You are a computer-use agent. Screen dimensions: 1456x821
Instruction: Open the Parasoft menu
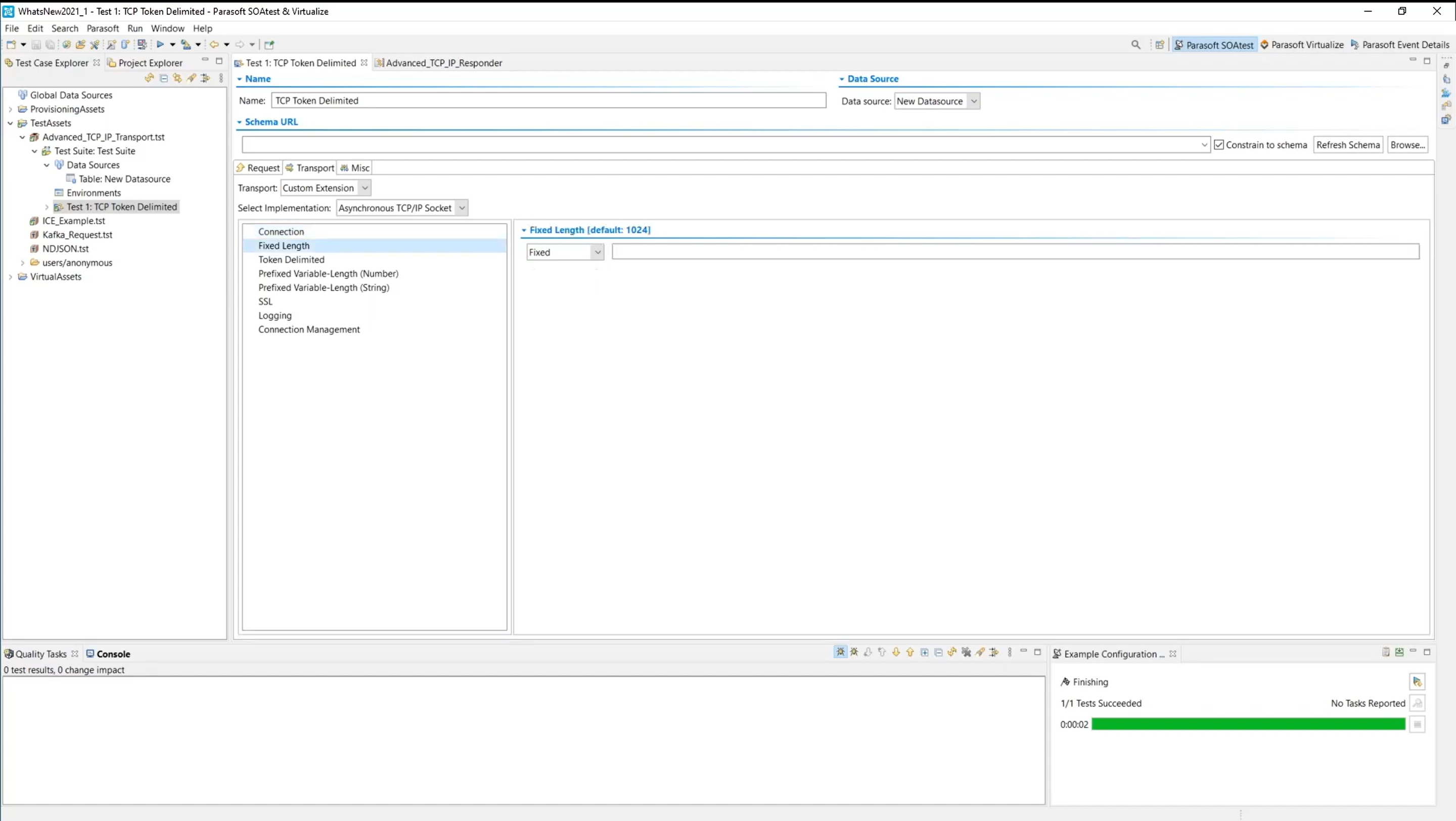coord(102,28)
